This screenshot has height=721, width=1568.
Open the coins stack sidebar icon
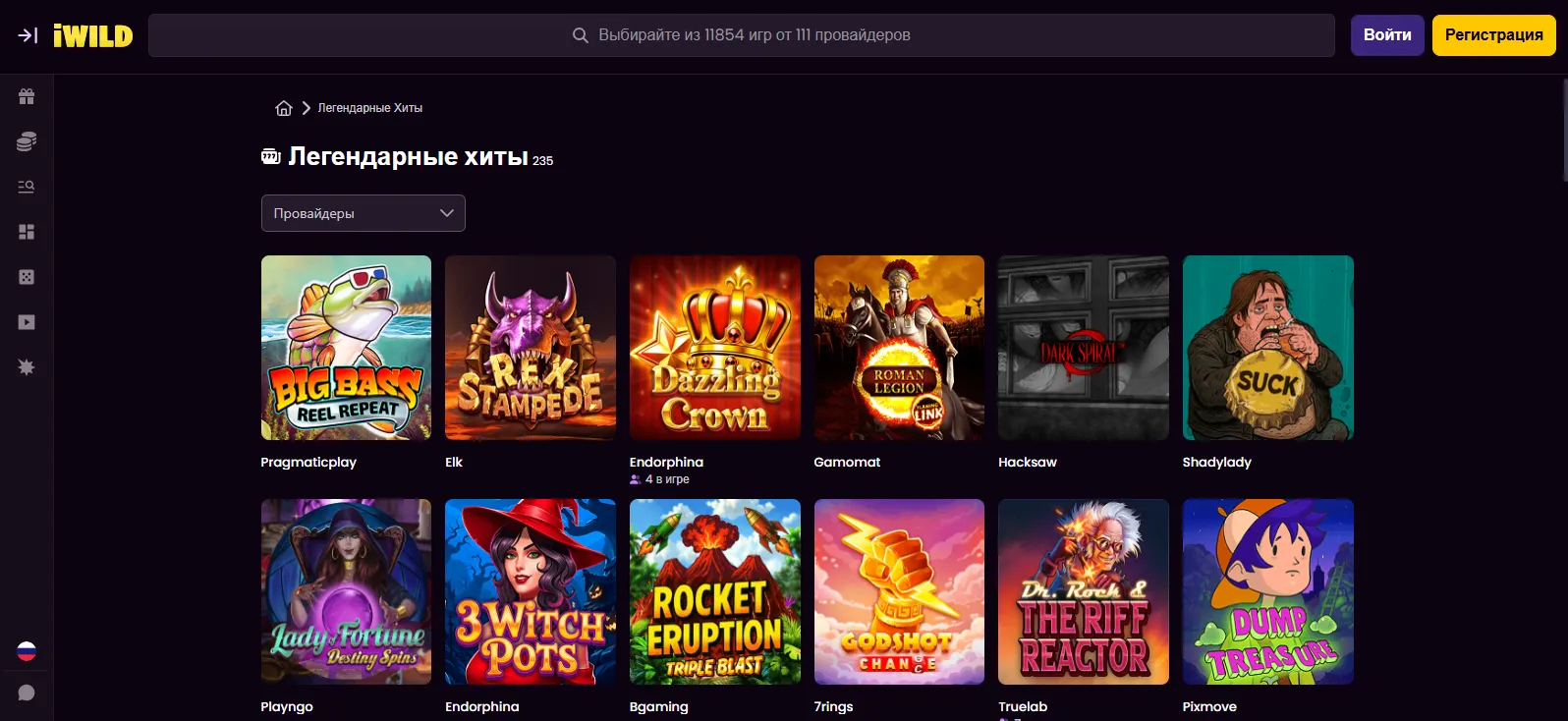(x=27, y=141)
